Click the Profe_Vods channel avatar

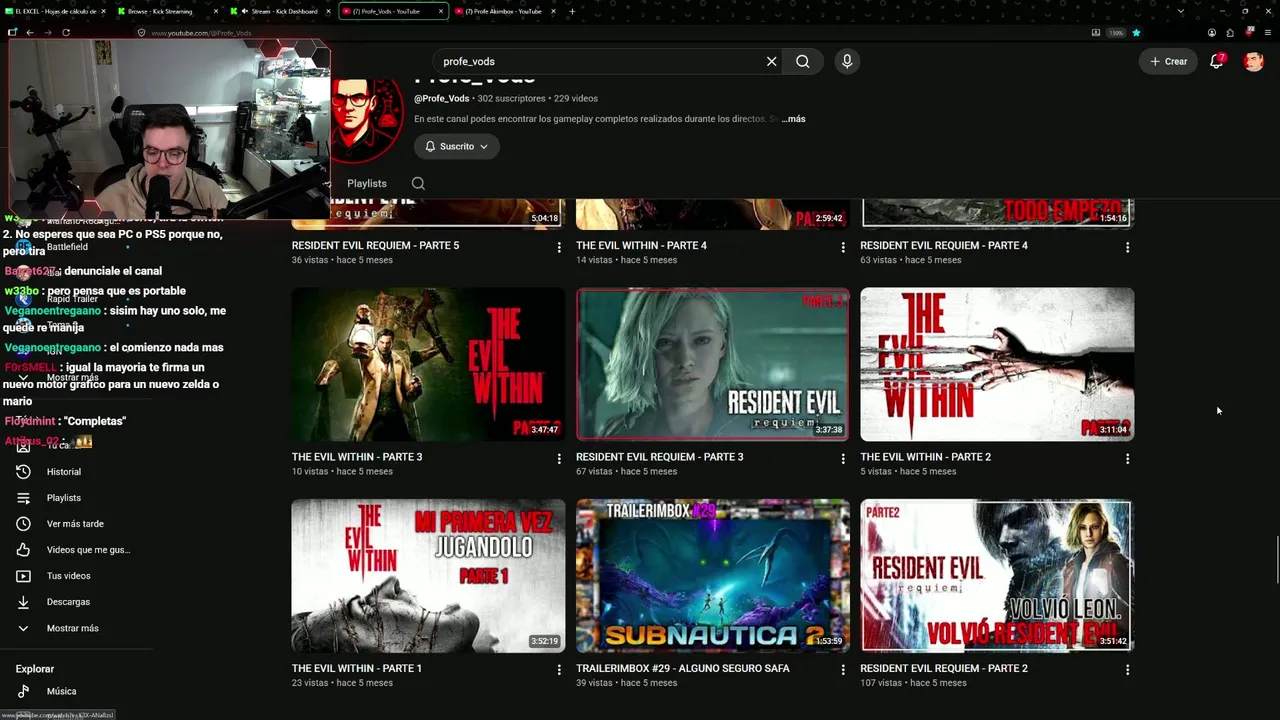pos(366,120)
